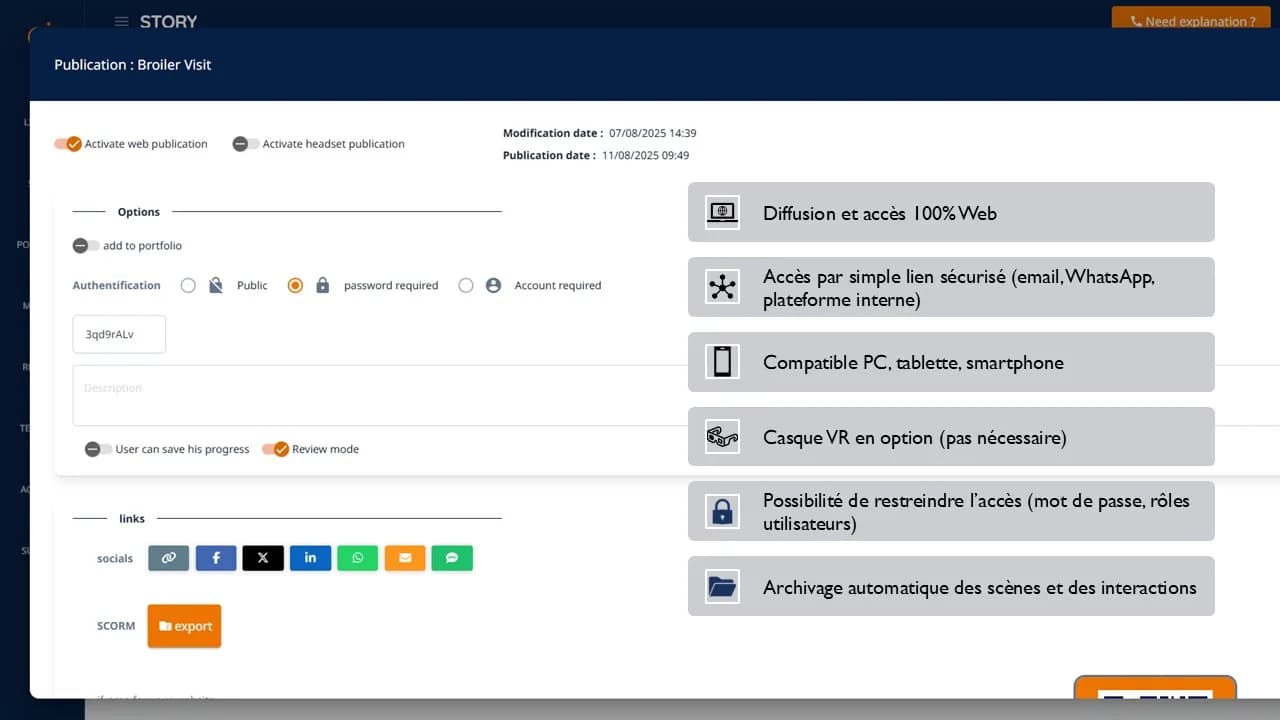Turn off Review mode
The image size is (1280, 720).
(x=278, y=449)
